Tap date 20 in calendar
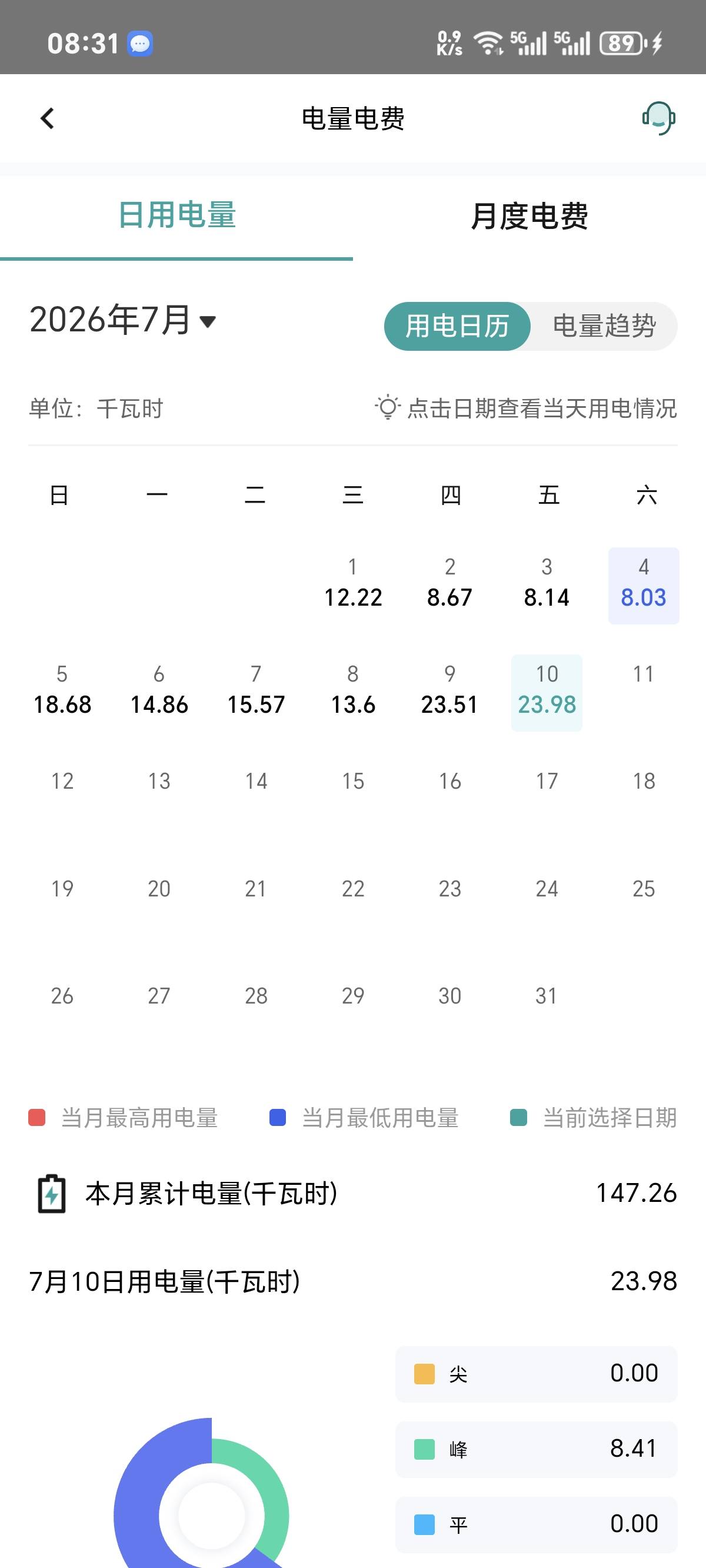This screenshot has height=1568, width=706. click(159, 889)
